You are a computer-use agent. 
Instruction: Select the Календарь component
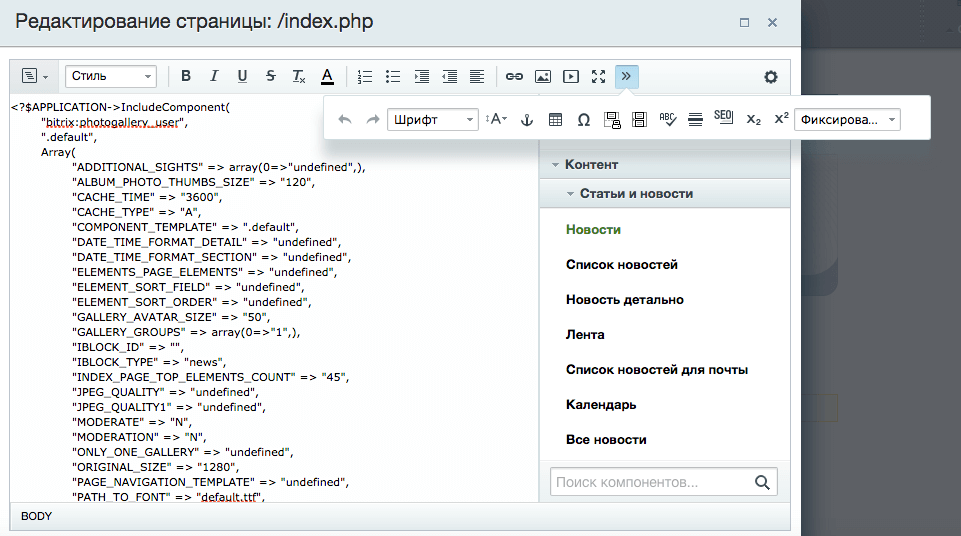click(x=601, y=405)
